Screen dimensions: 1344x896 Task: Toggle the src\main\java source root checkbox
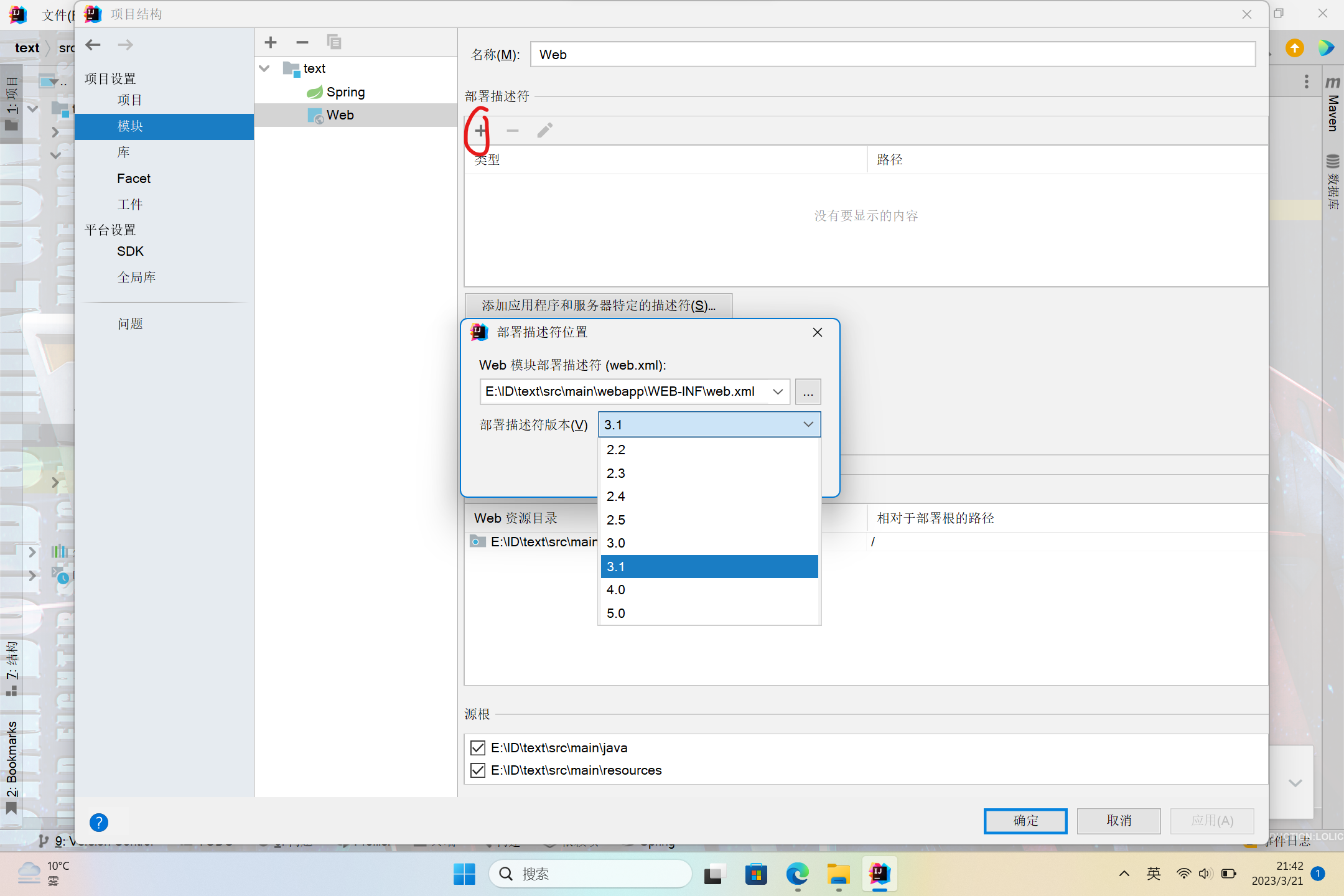click(478, 747)
